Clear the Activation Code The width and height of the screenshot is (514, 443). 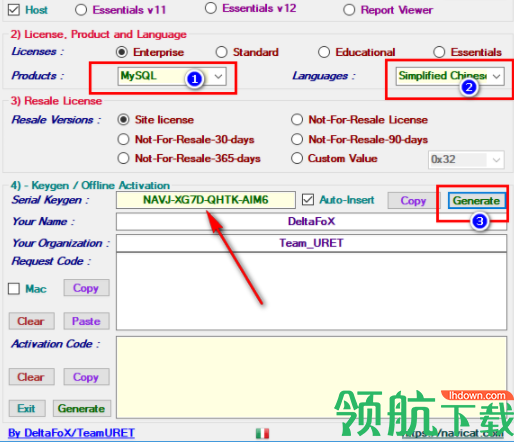pos(32,377)
